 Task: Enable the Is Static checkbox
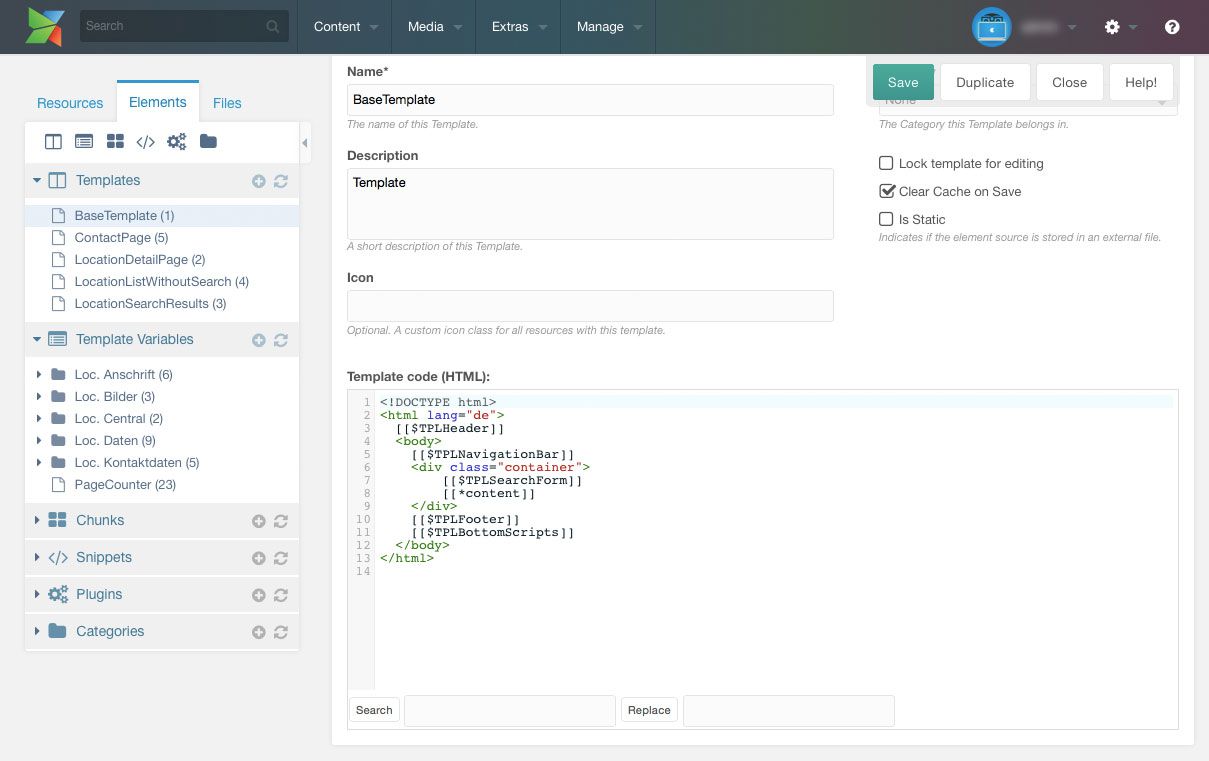886,219
